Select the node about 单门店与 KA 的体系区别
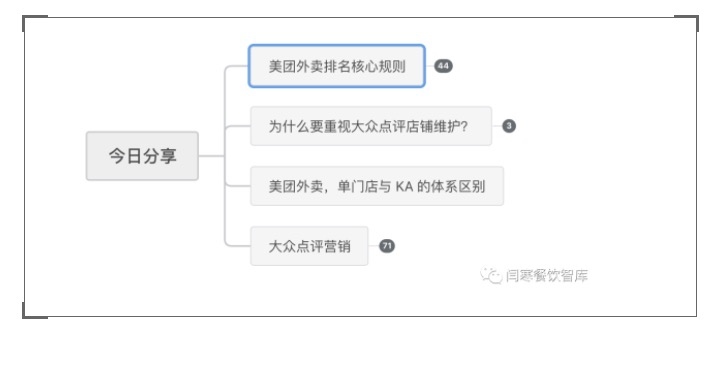This screenshot has height=383, width=718. [x=377, y=186]
